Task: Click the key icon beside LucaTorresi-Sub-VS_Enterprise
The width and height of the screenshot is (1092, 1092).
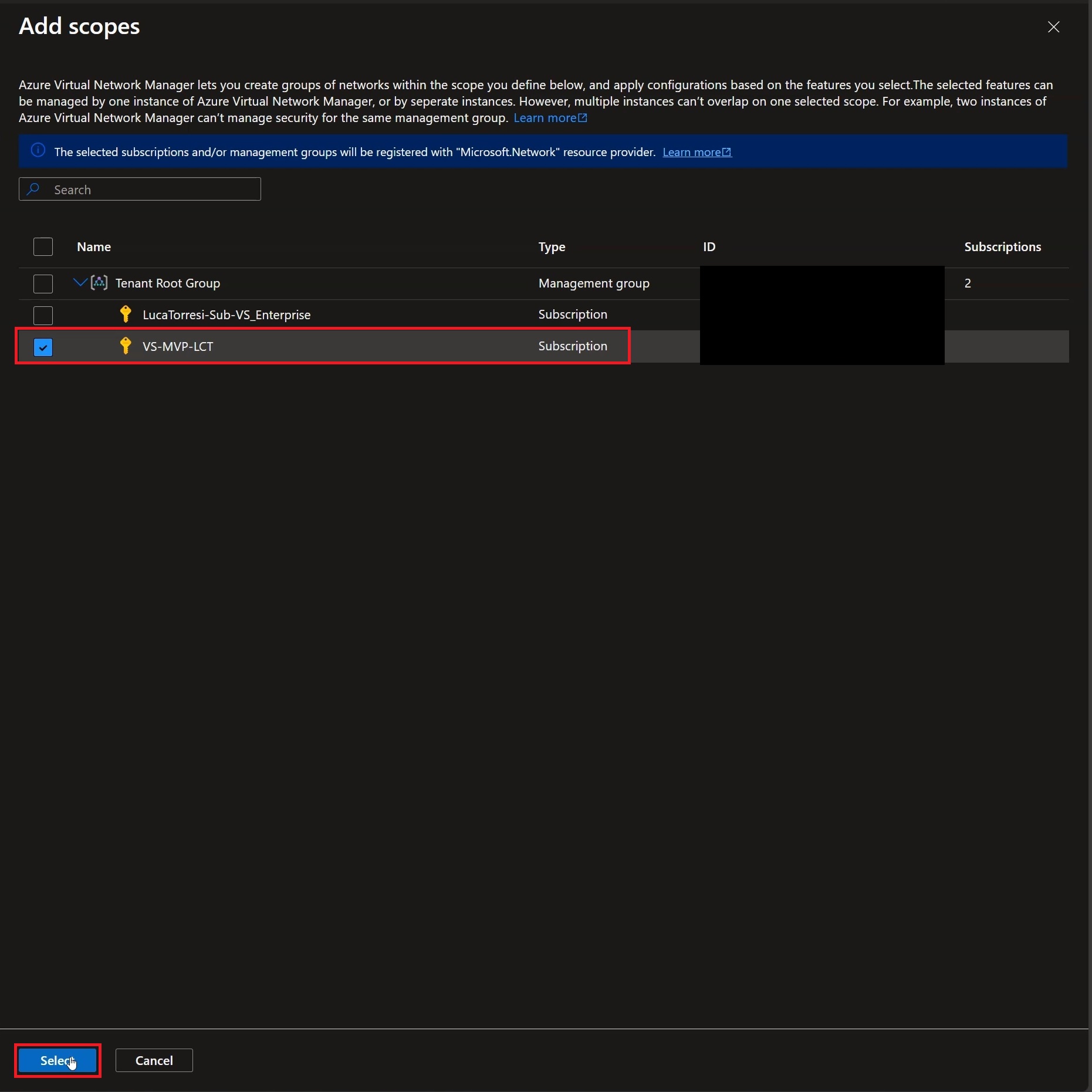Action: click(125, 315)
